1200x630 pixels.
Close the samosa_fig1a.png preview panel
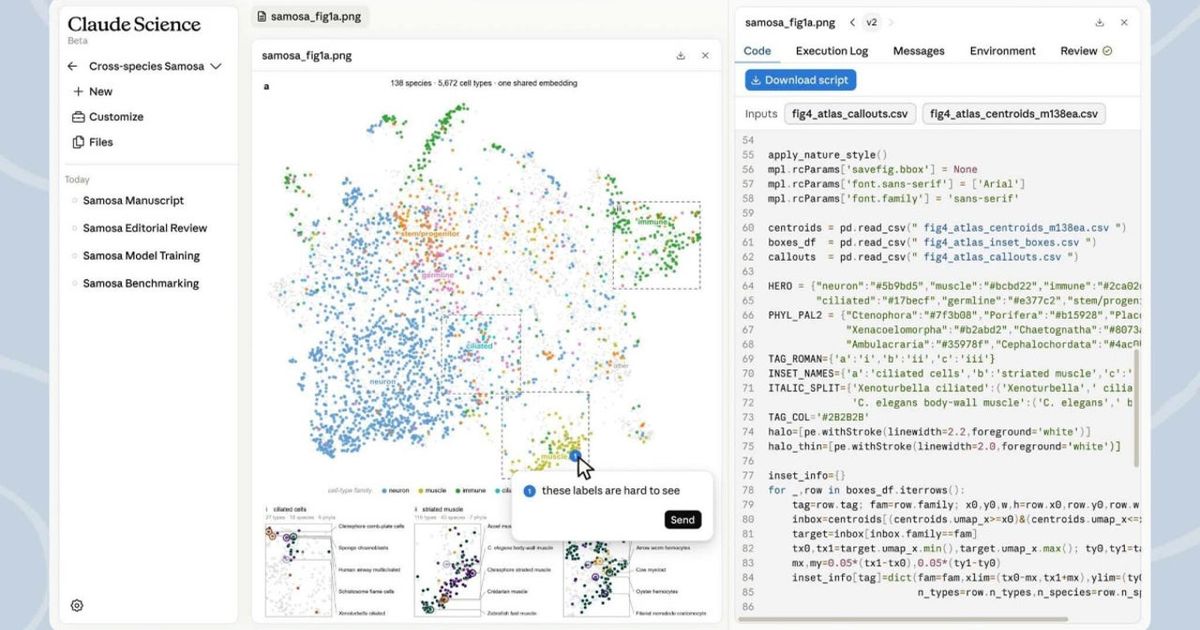tap(705, 56)
